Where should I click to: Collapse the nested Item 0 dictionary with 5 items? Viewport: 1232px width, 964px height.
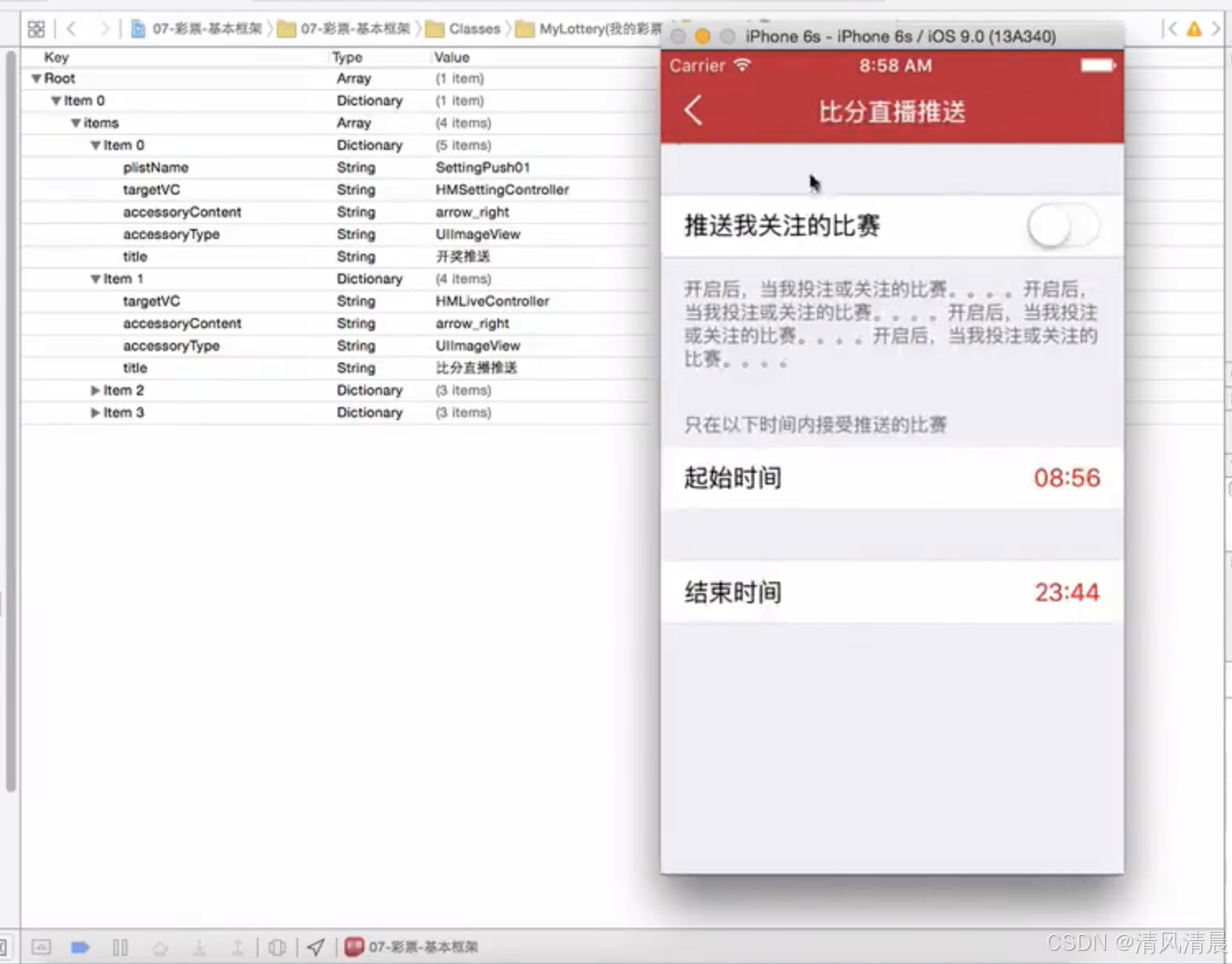[96, 146]
